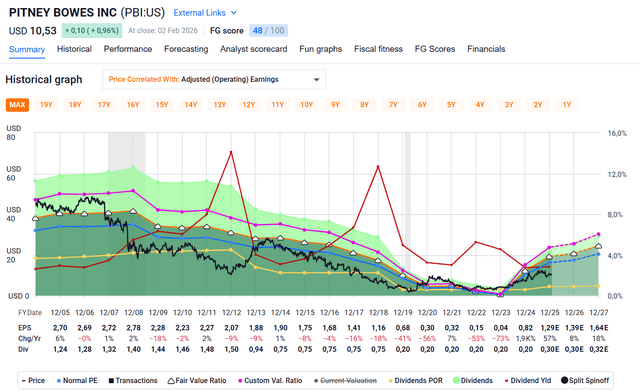The width and height of the screenshot is (640, 392).
Task: Click the FYDate label 12/20
Action: (x=427, y=313)
